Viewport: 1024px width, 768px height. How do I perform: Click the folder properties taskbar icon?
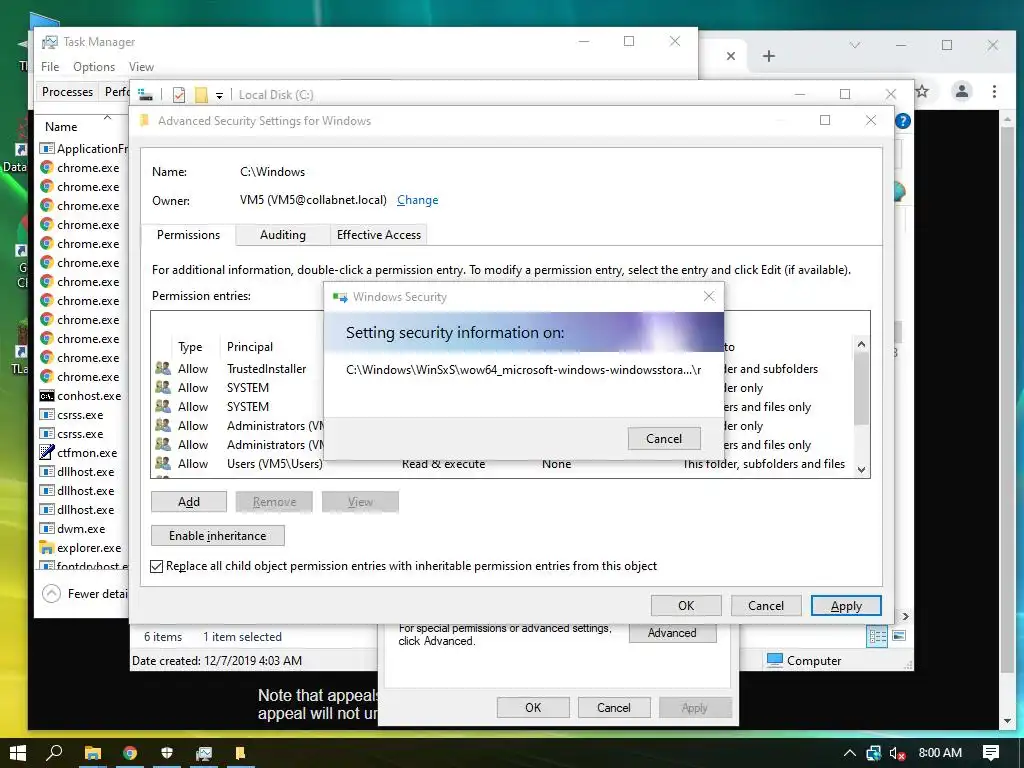(x=240, y=753)
